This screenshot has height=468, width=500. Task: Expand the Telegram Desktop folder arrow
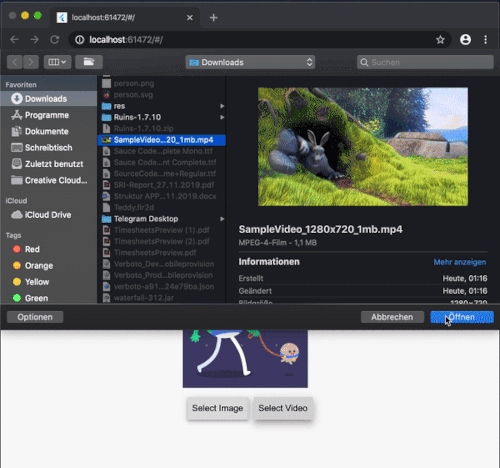pyautogui.click(x=222, y=219)
